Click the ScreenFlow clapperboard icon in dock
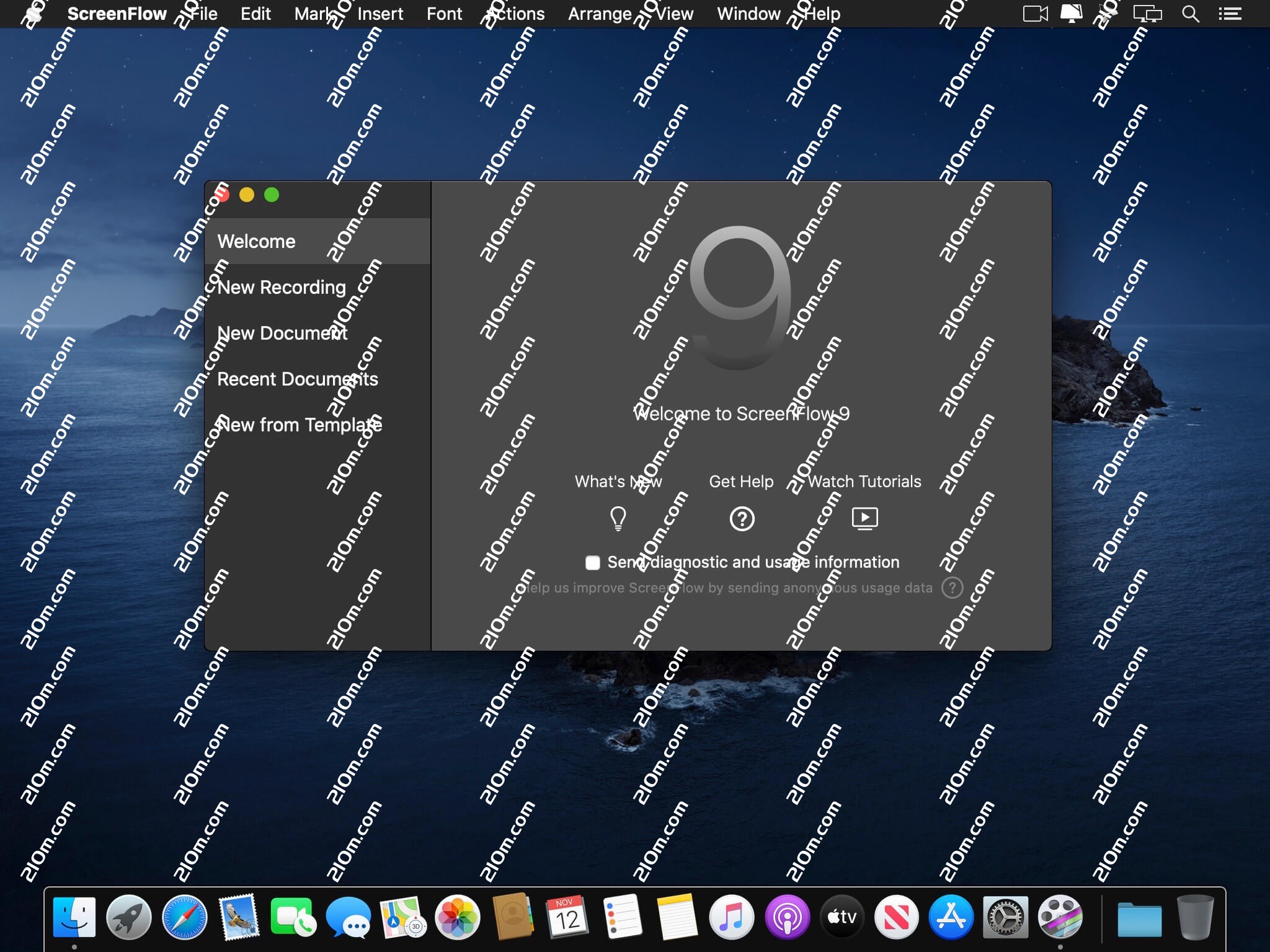1270x952 pixels. [1060, 918]
